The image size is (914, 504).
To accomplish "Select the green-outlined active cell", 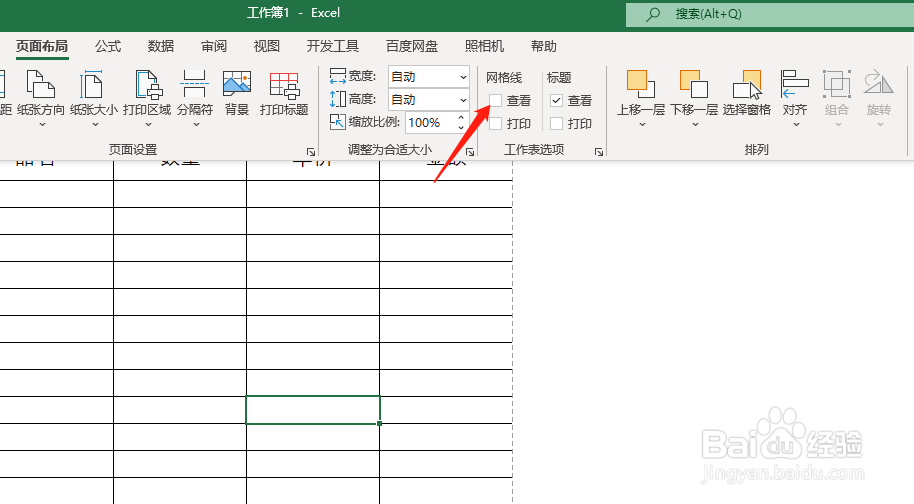I will [x=313, y=410].
